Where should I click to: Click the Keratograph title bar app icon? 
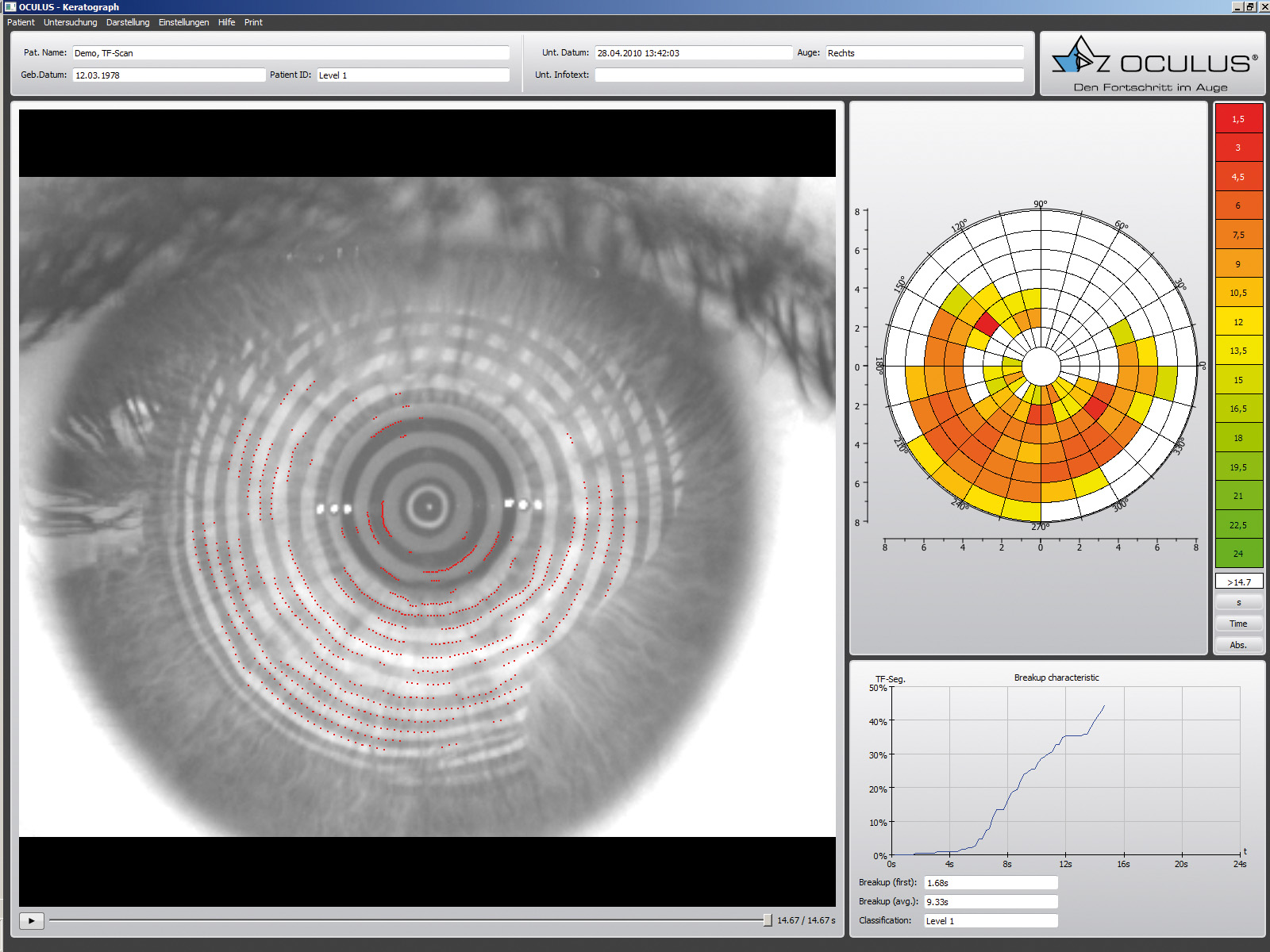(10, 6)
